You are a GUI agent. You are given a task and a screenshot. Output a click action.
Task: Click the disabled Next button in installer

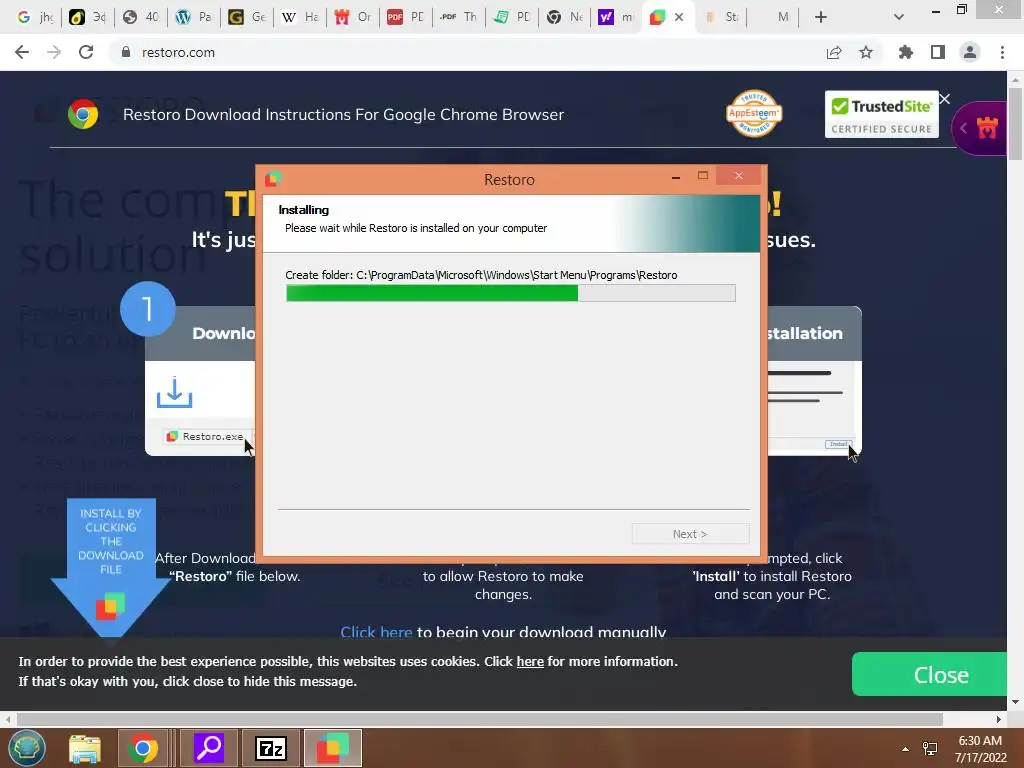[x=690, y=534]
